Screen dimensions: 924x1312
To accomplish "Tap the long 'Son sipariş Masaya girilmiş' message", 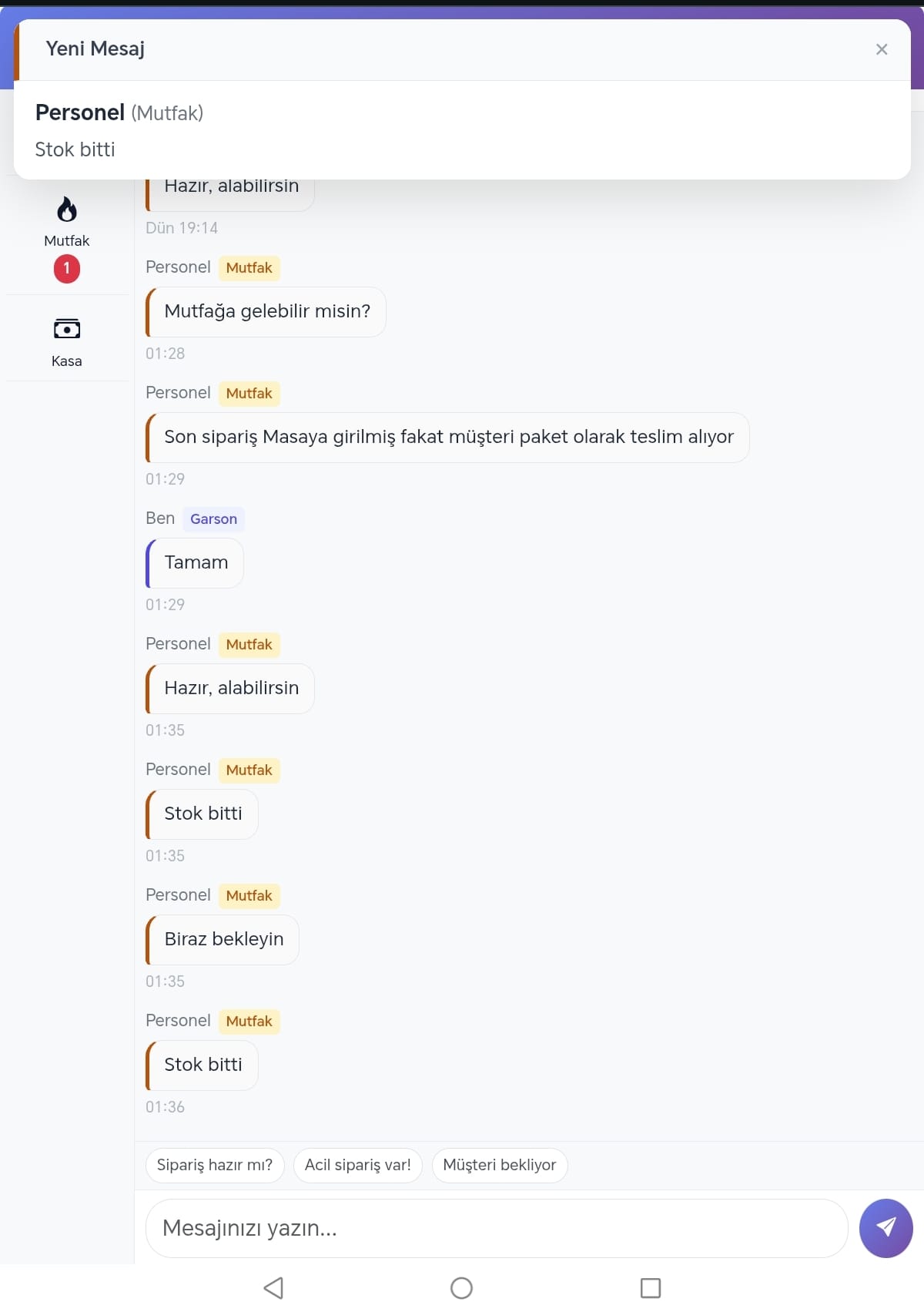I will [x=448, y=438].
